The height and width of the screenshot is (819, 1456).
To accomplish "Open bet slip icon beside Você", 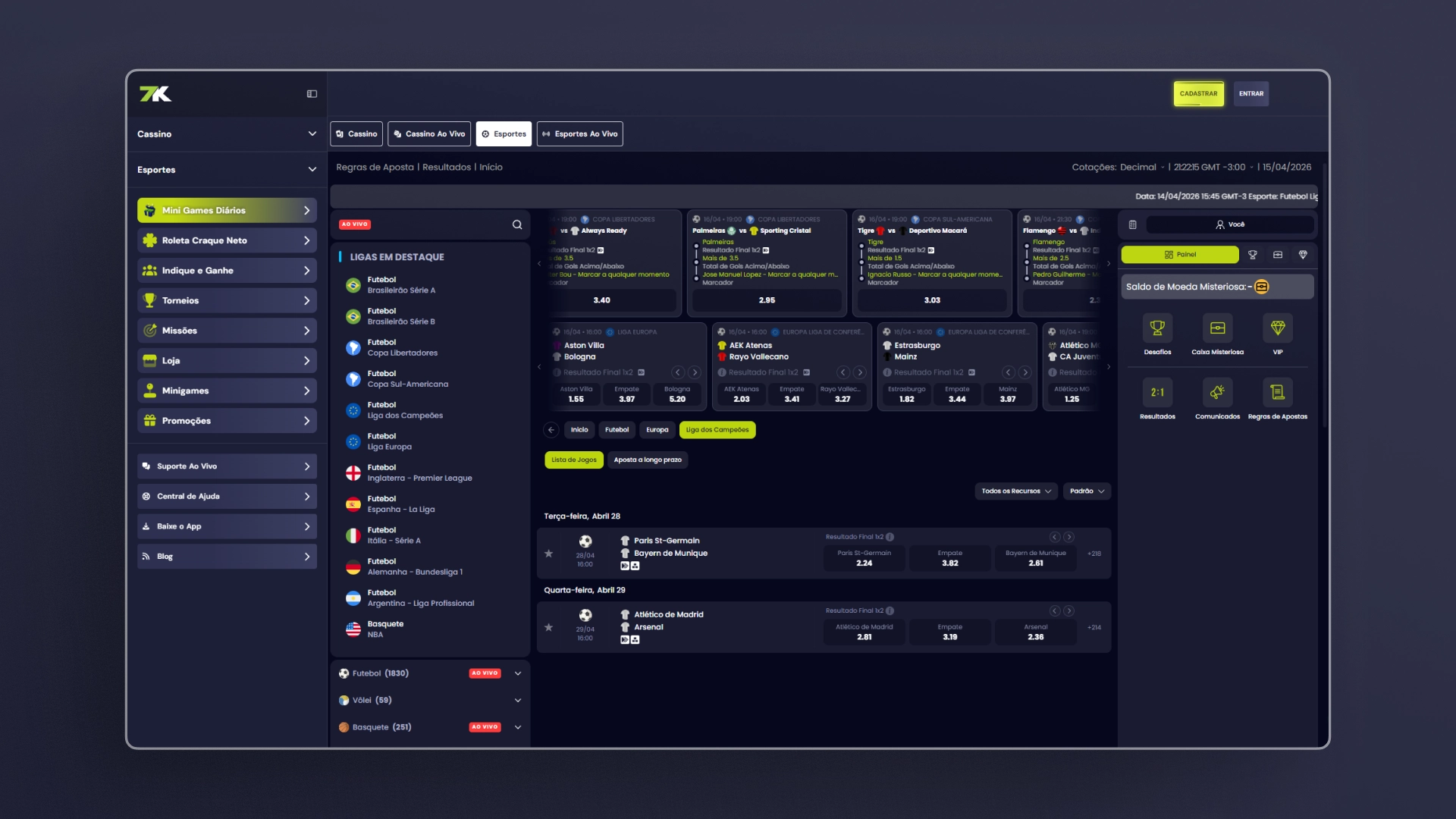I will click(1132, 224).
